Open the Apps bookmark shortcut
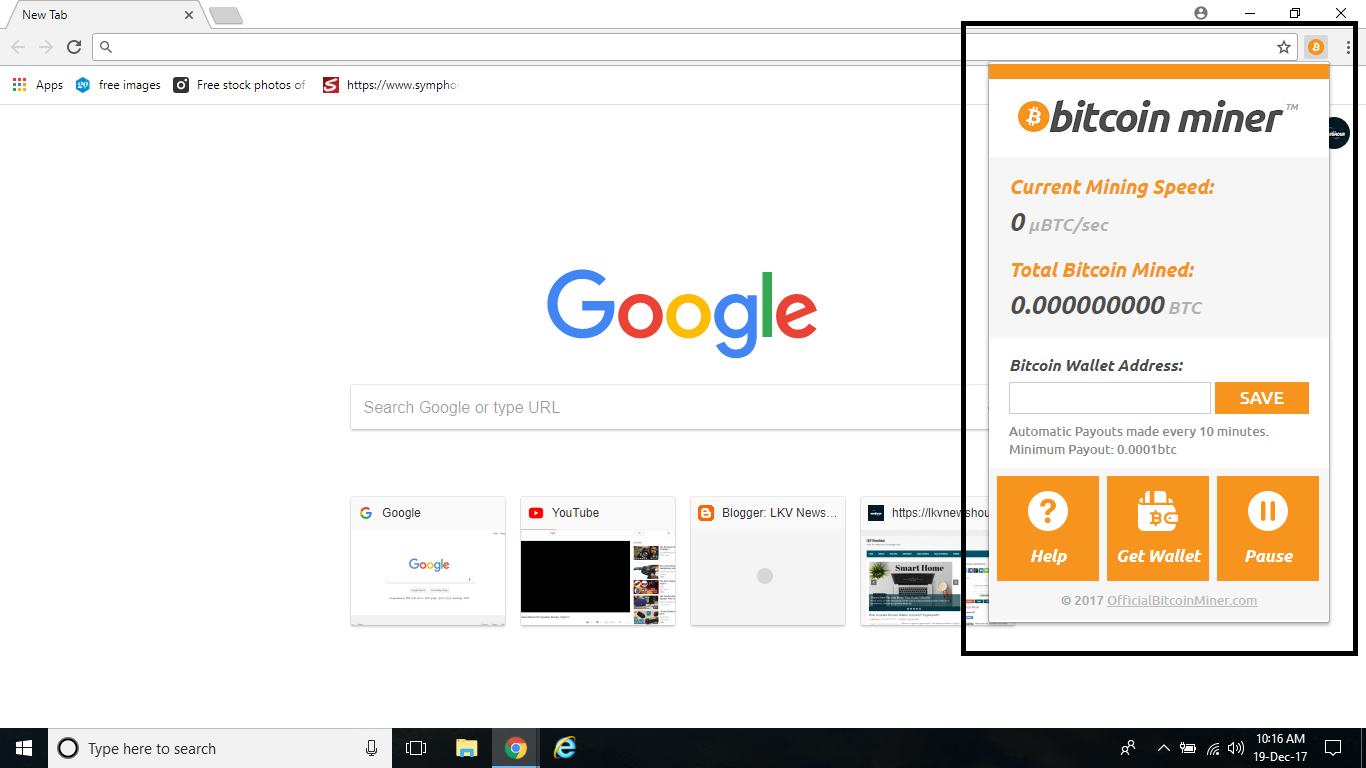 coord(38,85)
